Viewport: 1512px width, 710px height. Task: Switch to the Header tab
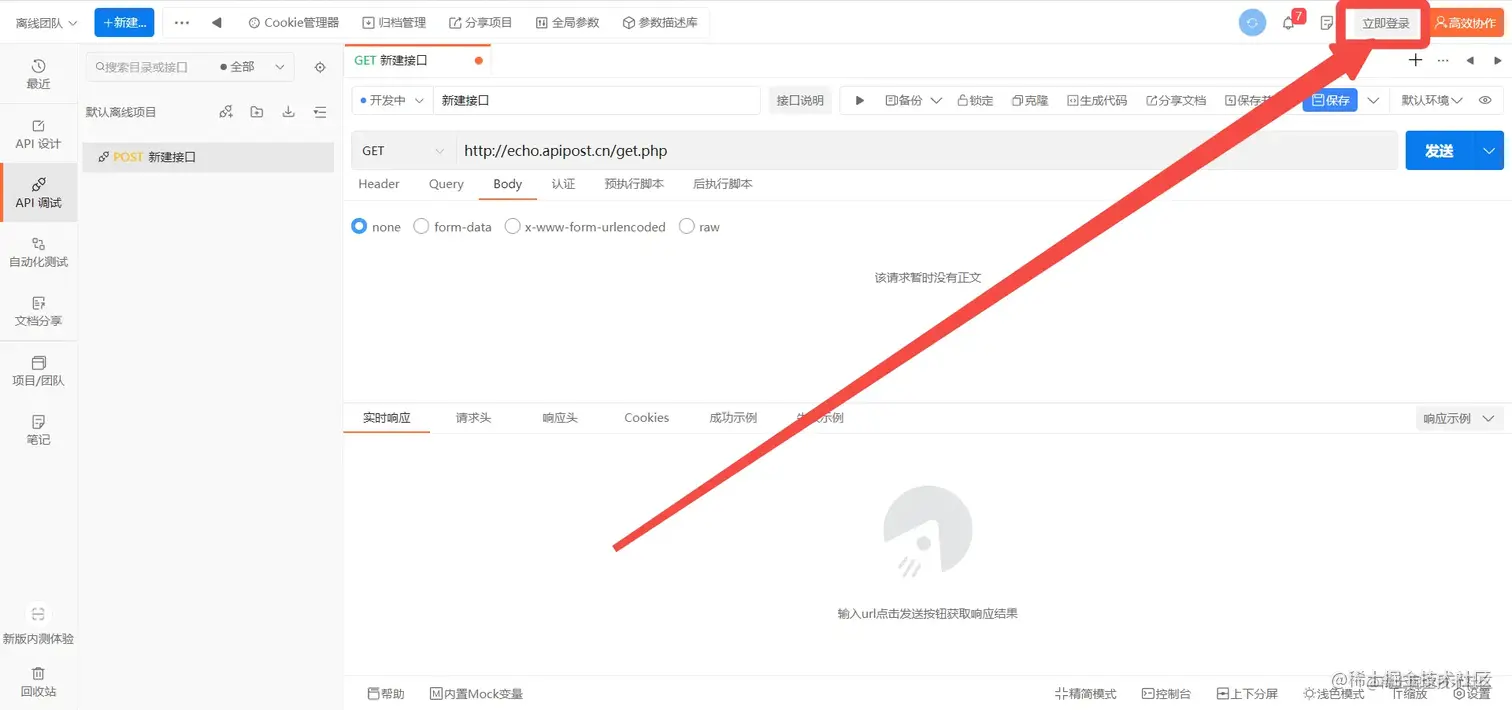(x=379, y=184)
